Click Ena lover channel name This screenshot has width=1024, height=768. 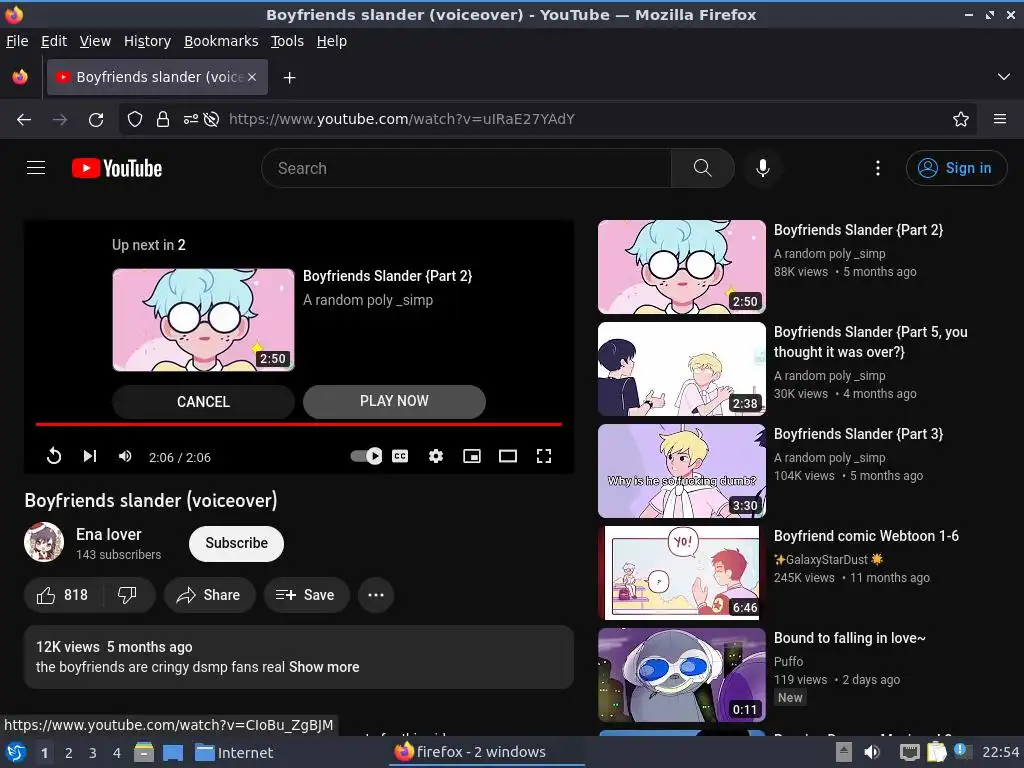pos(108,534)
